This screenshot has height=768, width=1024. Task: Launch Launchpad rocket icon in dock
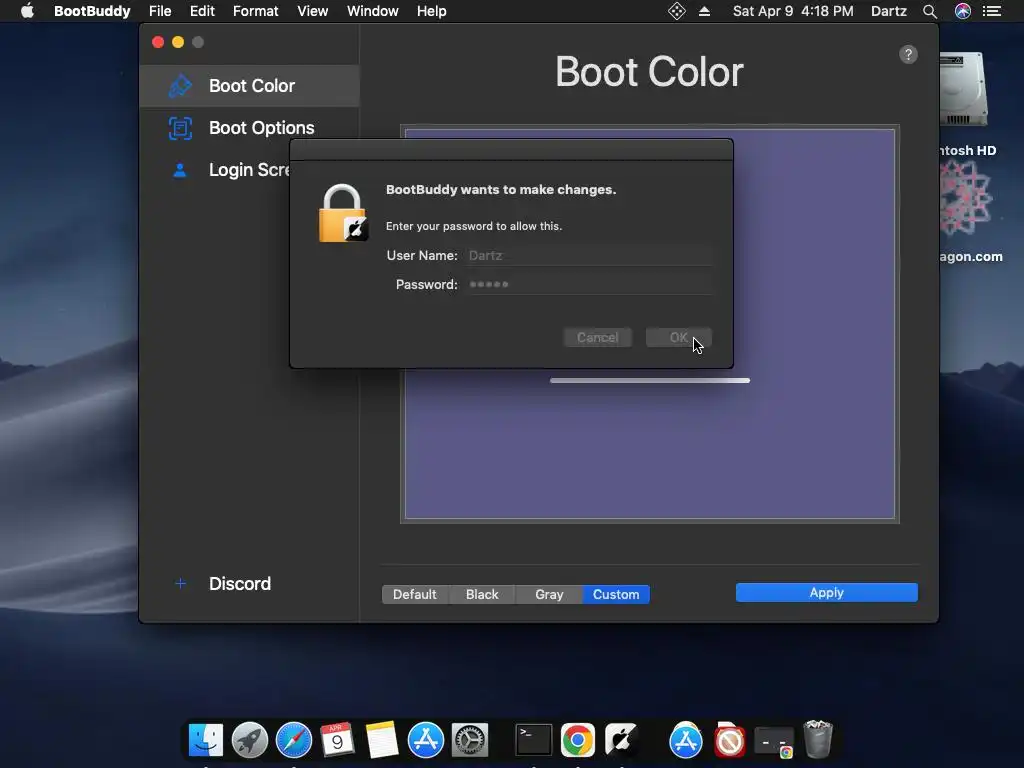click(250, 740)
